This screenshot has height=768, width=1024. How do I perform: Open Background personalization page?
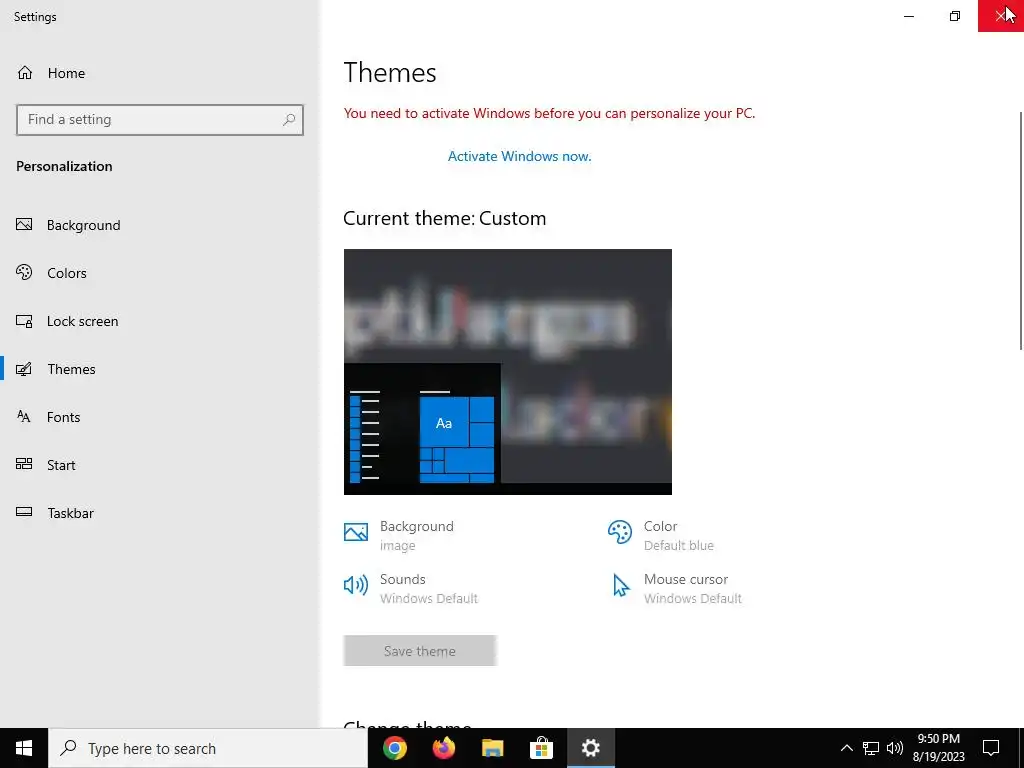coord(160,225)
